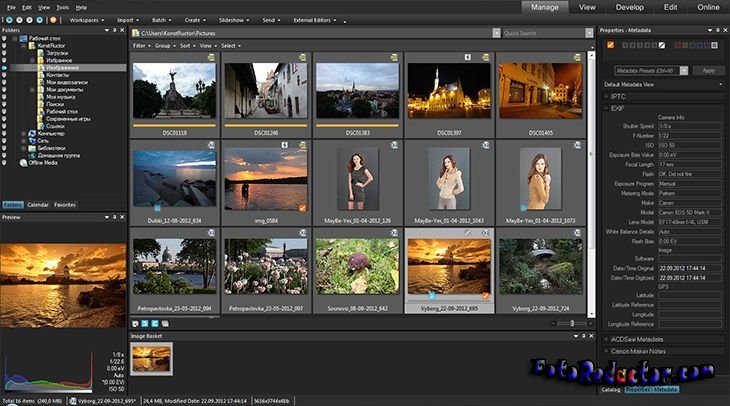Click the embedded-data icon on DSC01118 thumbnail
The image size is (730, 406).
pyautogui.click(x=210, y=59)
